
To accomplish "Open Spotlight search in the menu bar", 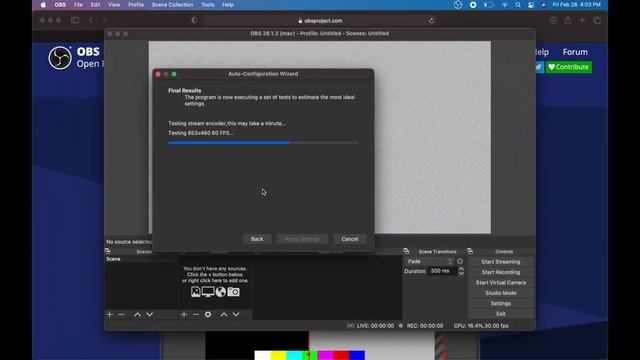I will (x=518, y=5).
